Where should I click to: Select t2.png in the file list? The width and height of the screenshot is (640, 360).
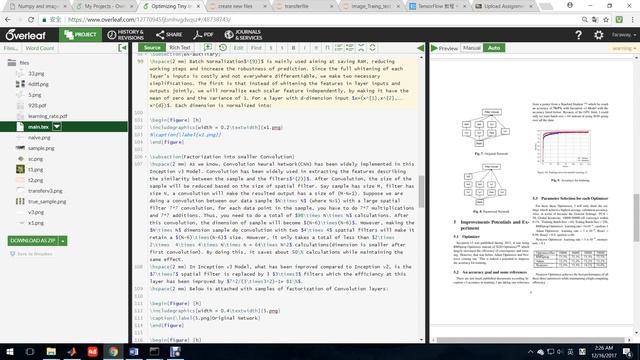click(x=36, y=180)
